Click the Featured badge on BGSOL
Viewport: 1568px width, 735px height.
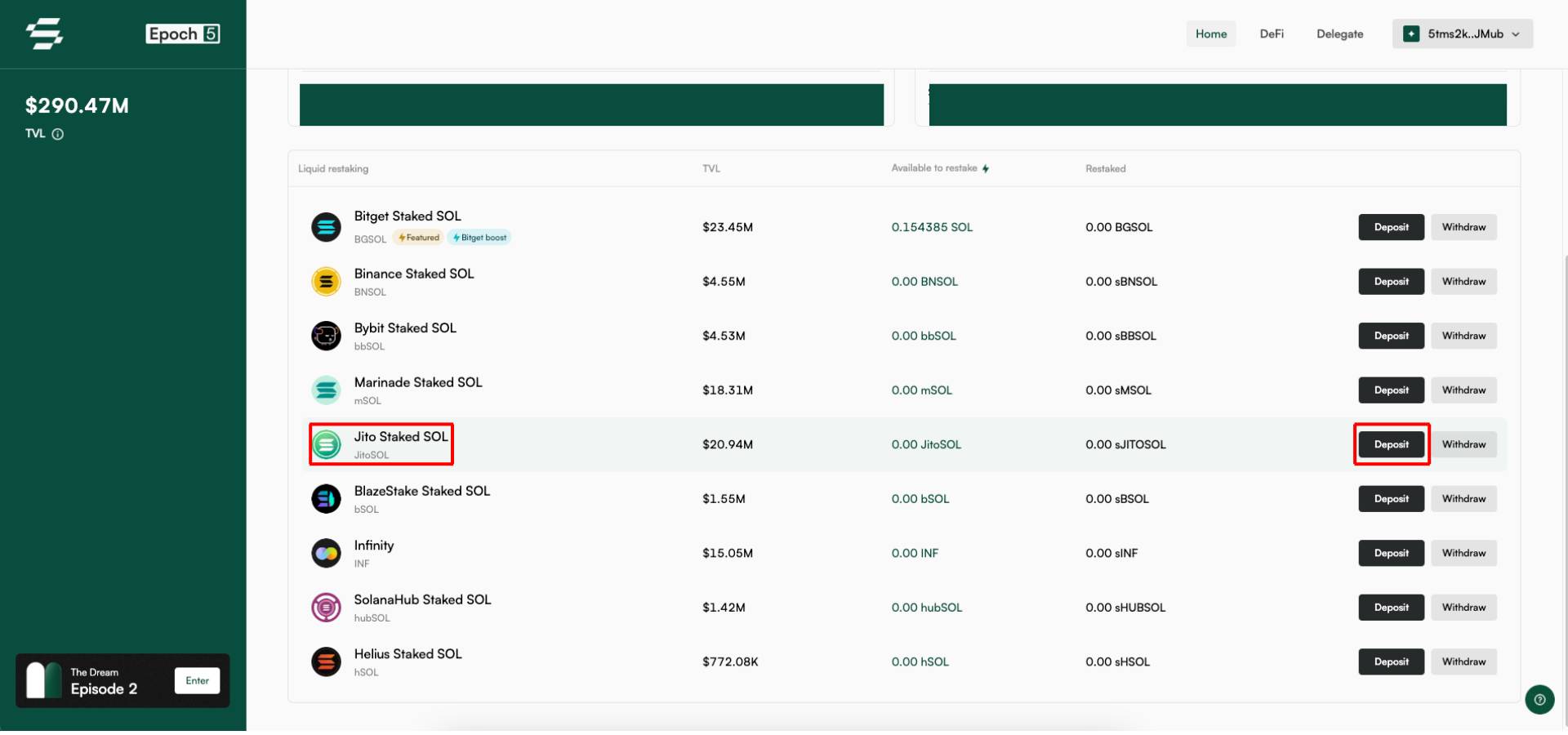click(x=418, y=238)
